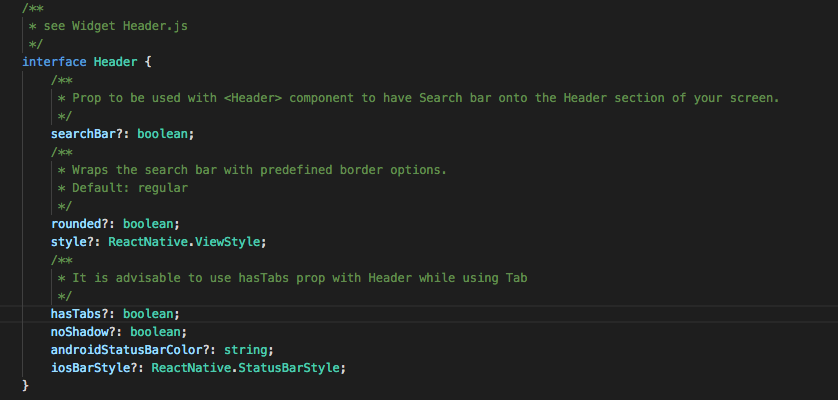Click the 'hasTabs?' property name
Image resolution: width=838 pixels, height=400 pixels.
point(80,313)
